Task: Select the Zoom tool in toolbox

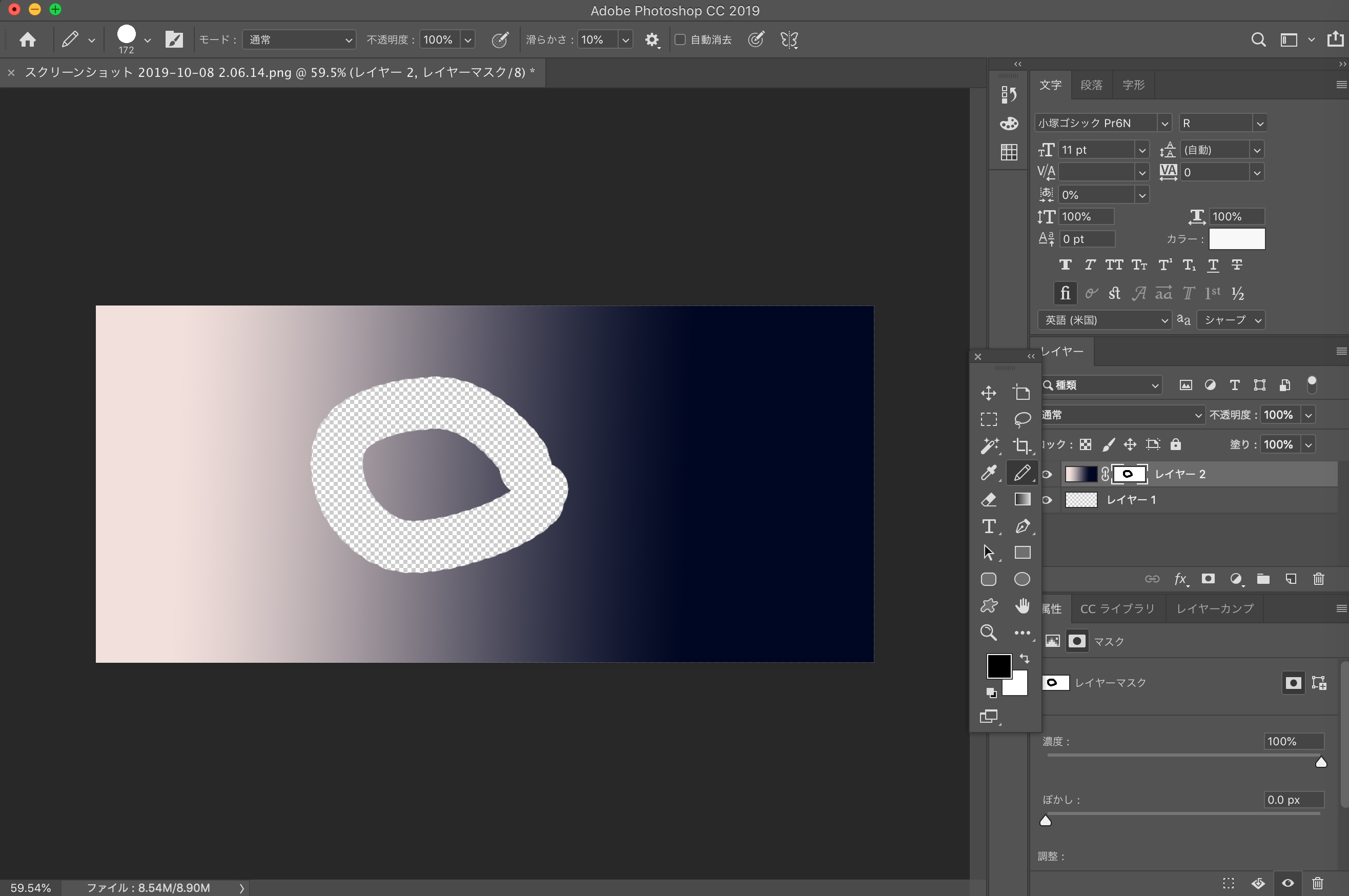Action: point(989,632)
